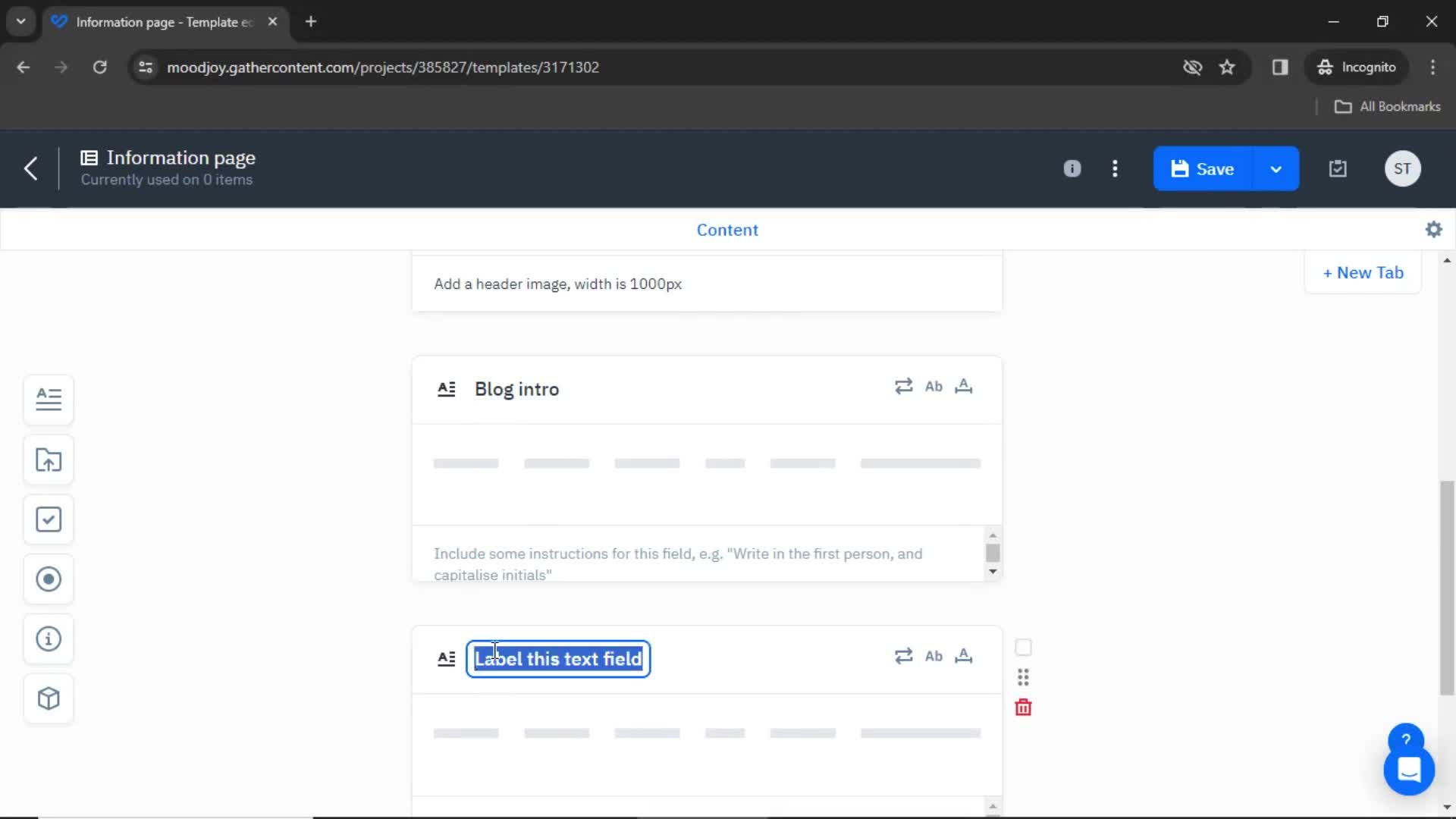Delete the new text field

[x=1023, y=708]
